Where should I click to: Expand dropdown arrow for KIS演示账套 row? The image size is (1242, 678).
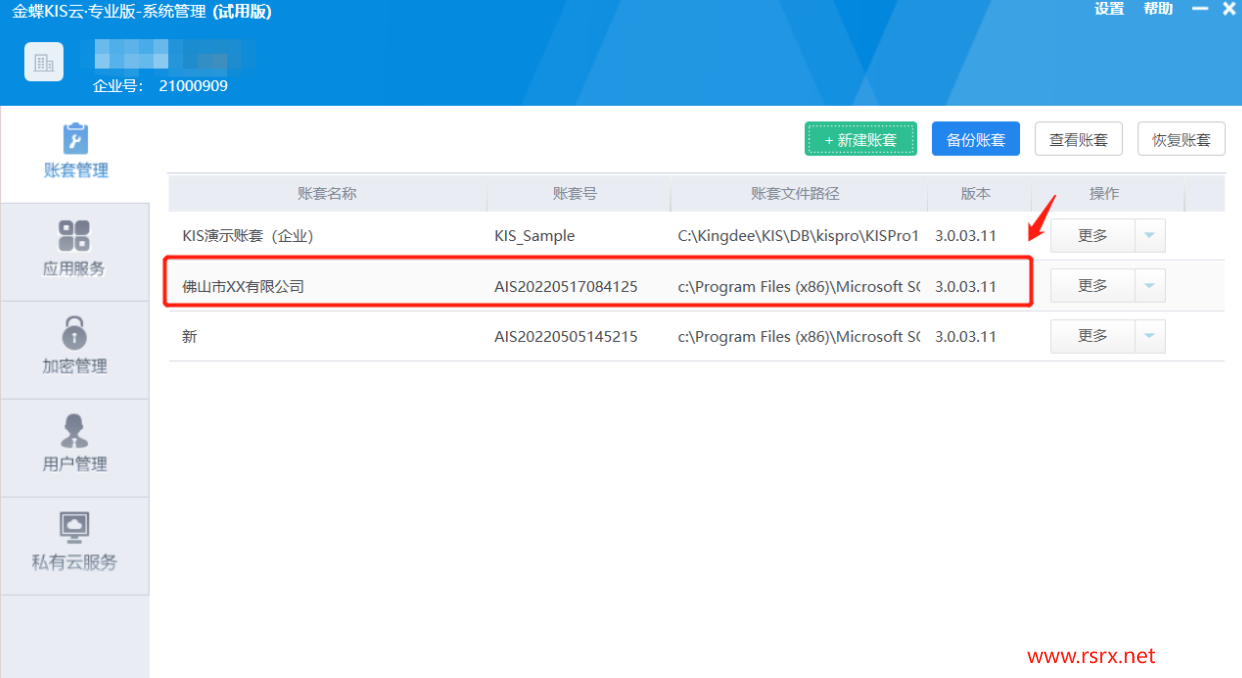pyautogui.click(x=1150, y=236)
